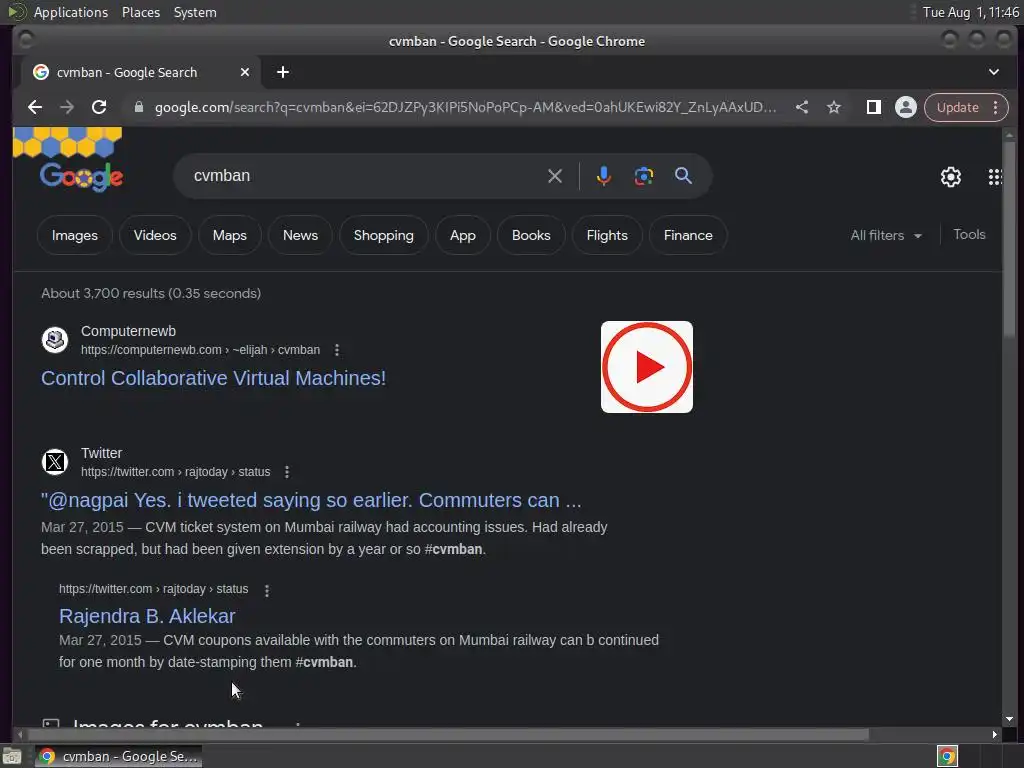This screenshot has width=1024, height=768.
Task: Click the Computernewb site favicon
Action: (x=55, y=340)
